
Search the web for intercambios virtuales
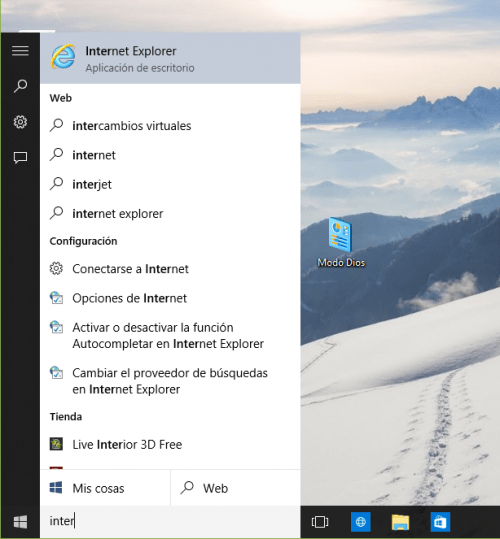170,126
